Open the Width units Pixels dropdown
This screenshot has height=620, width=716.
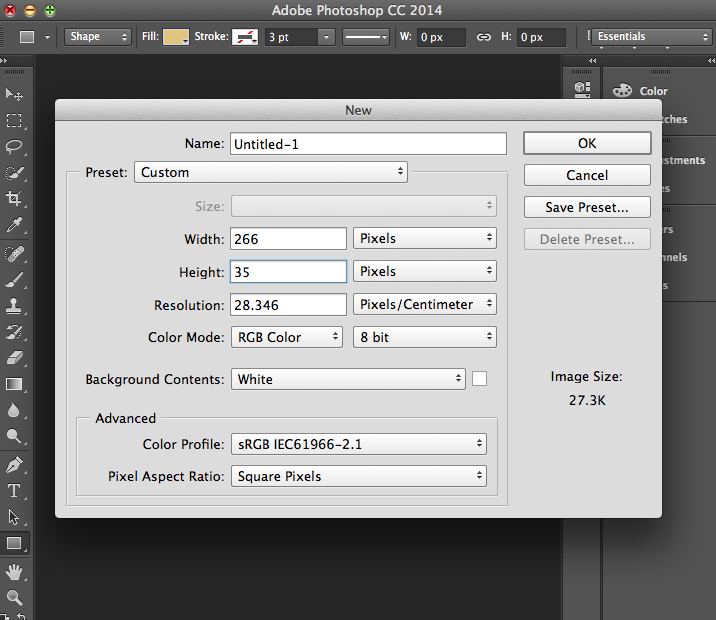pyautogui.click(x=425, y=238)
